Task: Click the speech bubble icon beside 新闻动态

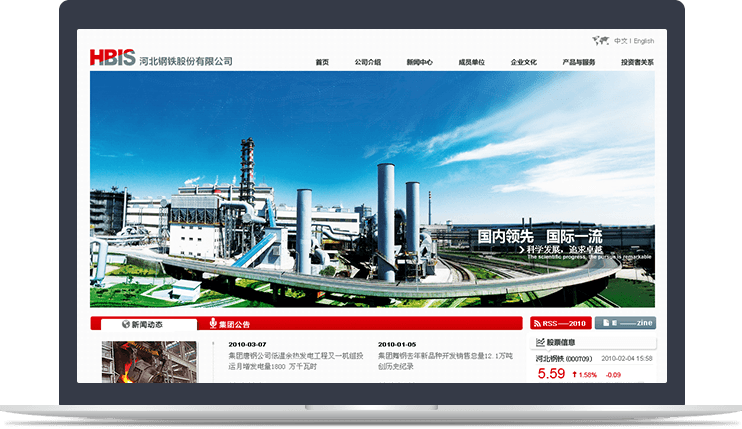Action: [x=124, y=324]
